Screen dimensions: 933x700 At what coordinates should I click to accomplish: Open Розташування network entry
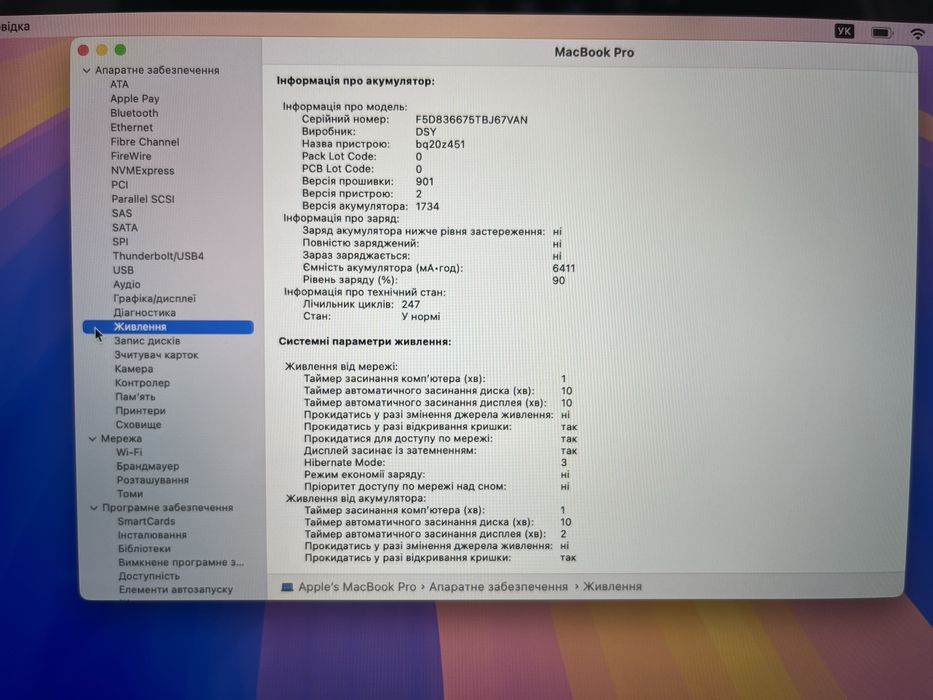[153, 480]
